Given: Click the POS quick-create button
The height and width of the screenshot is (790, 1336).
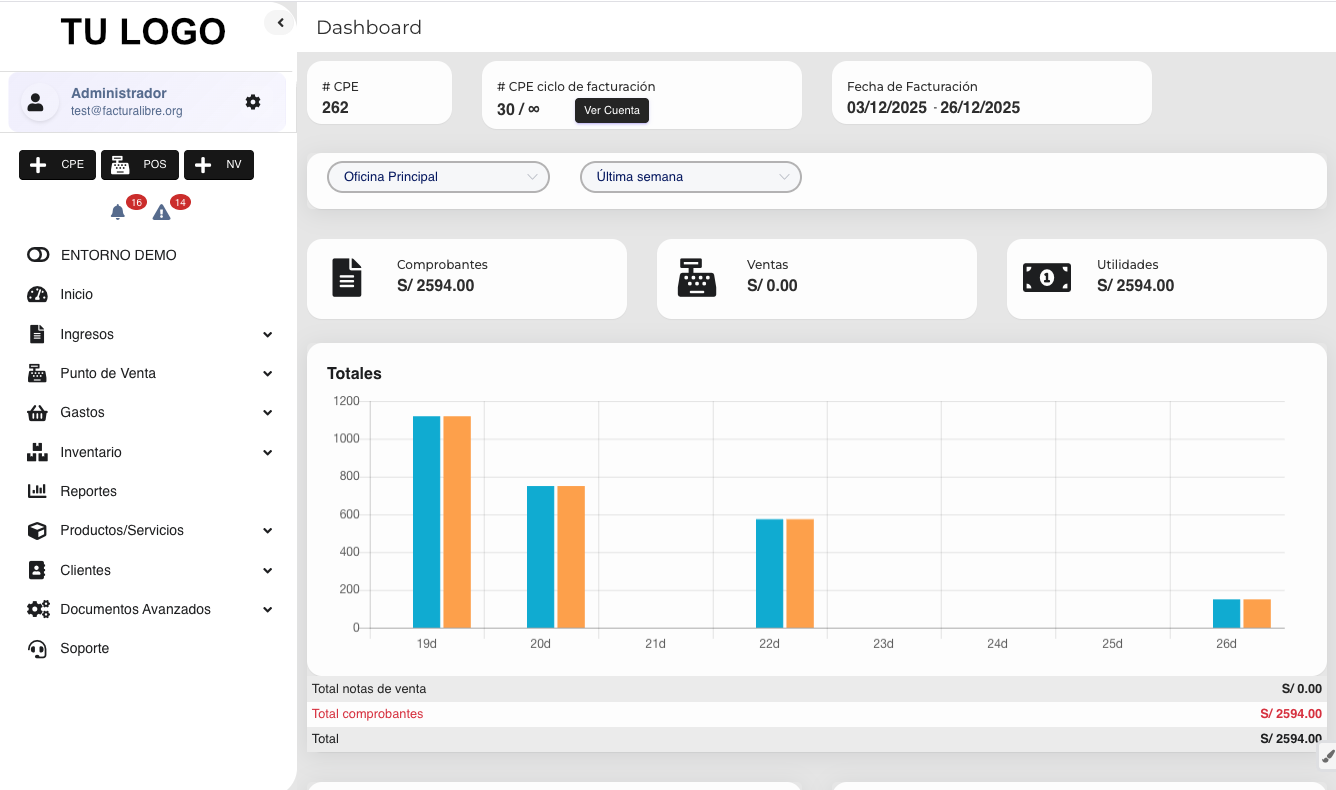Looking at the screenshot, I should coord(139,165).
